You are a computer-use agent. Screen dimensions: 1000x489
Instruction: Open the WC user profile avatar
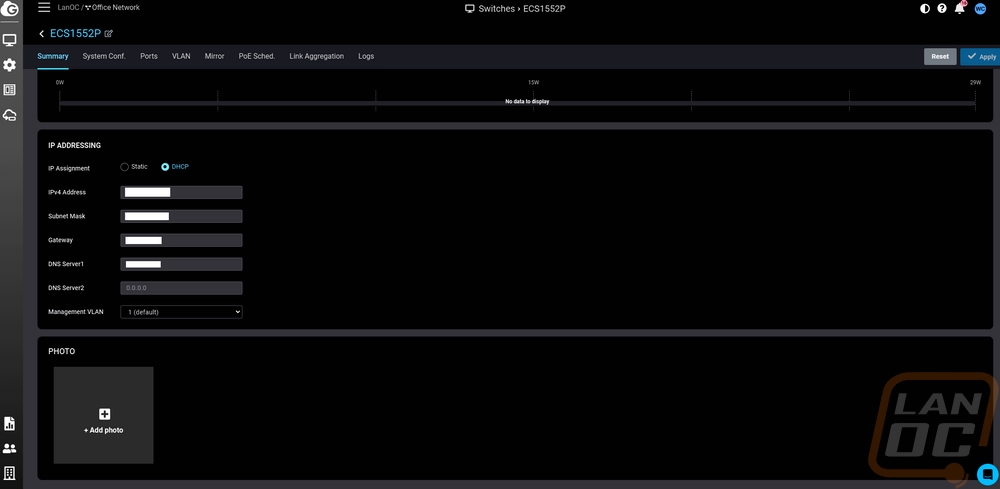(x=980, y=9)
